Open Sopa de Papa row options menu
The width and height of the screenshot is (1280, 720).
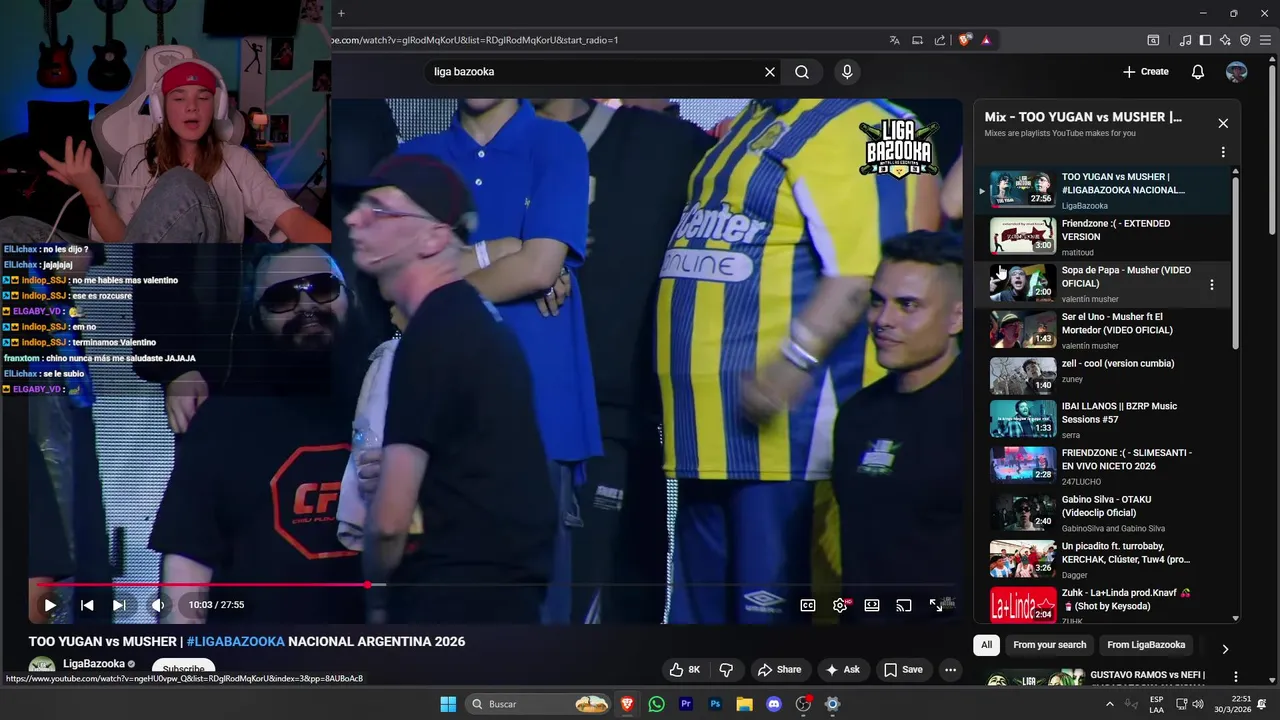[1212, 285]
